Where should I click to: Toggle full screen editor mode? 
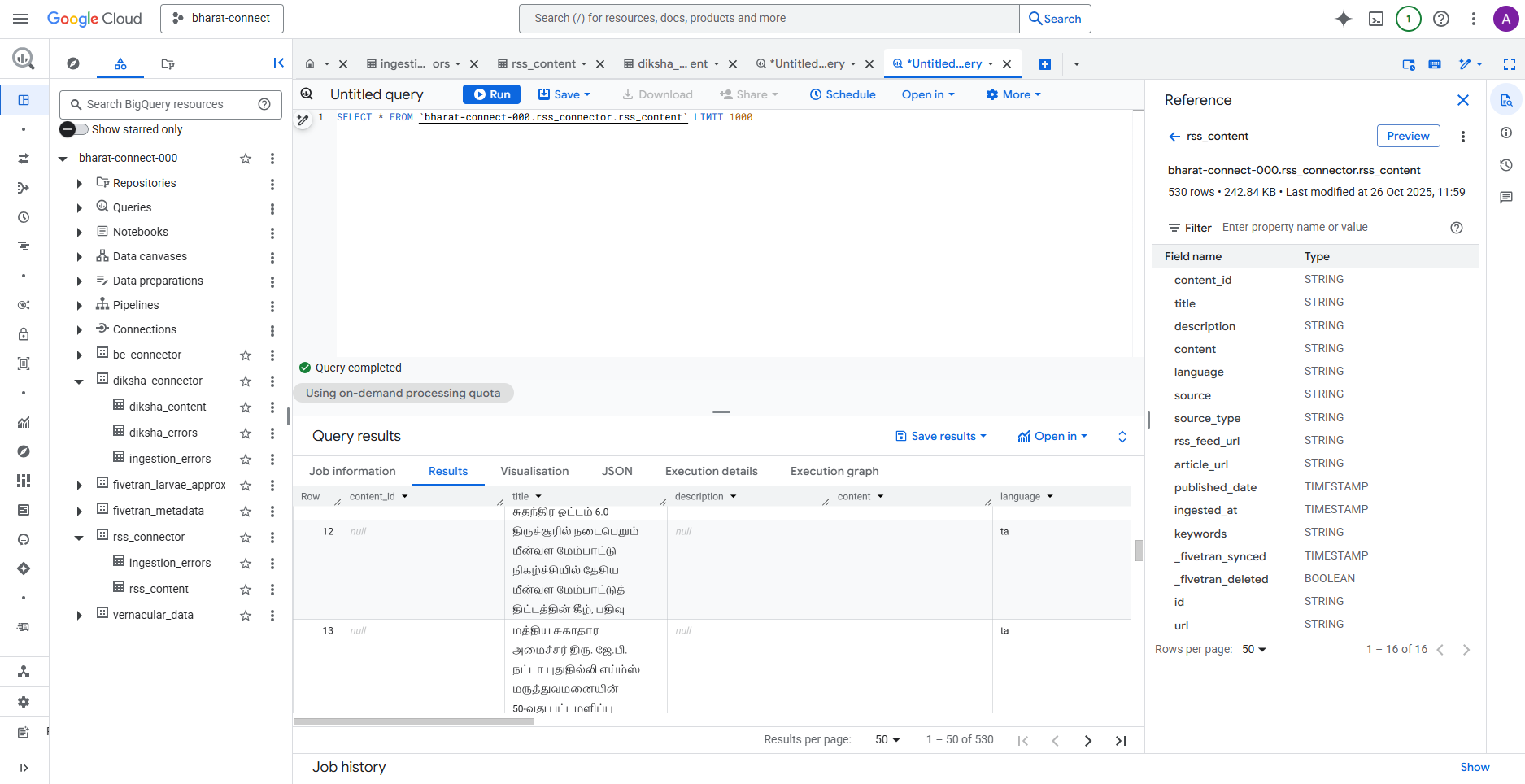click(1510, 64)
